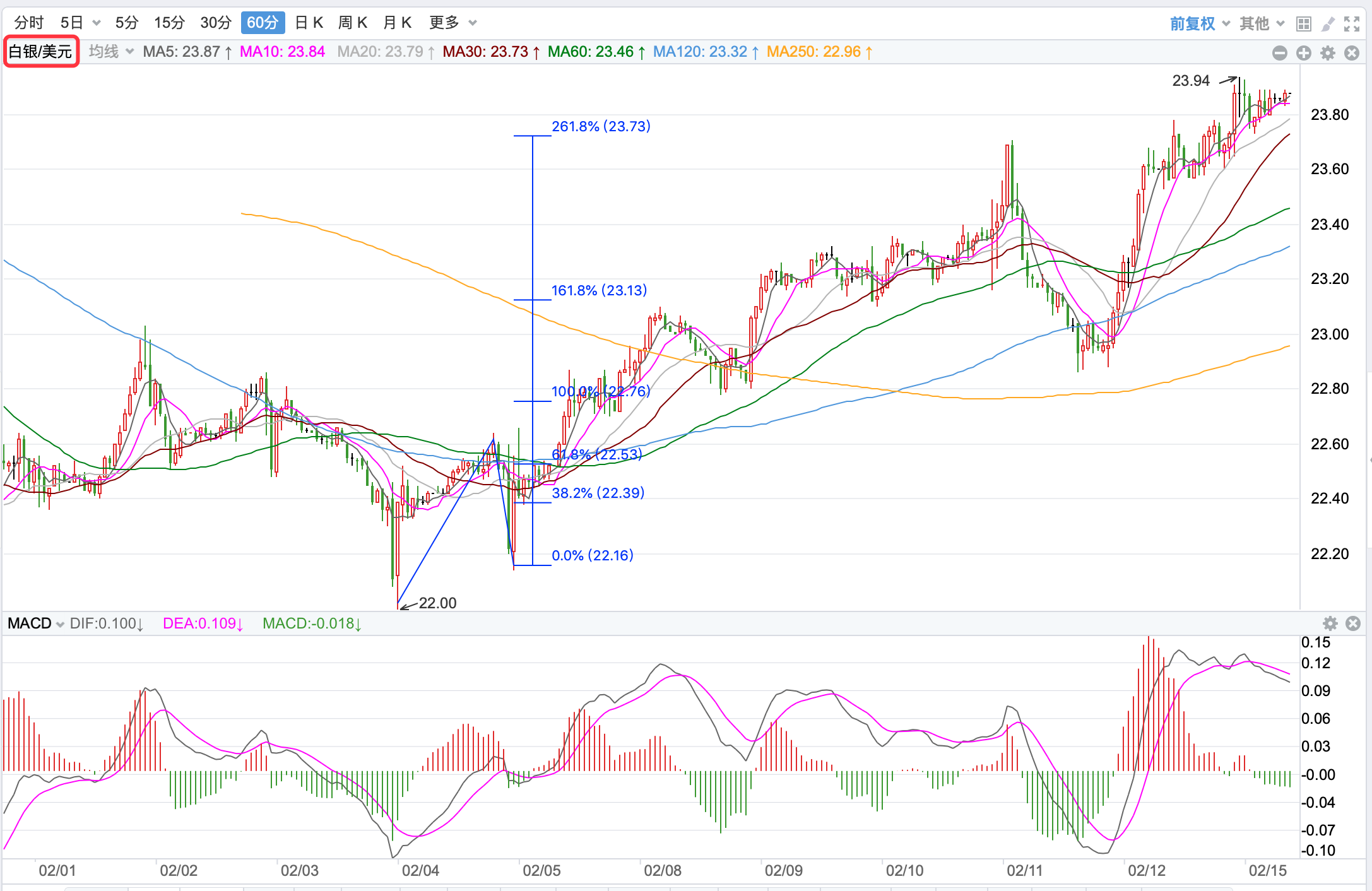Image resolution: width=1372 pixels, height=891 pixels.
Task: Select the 分时 intraday tab
Action: coord(29,23)
